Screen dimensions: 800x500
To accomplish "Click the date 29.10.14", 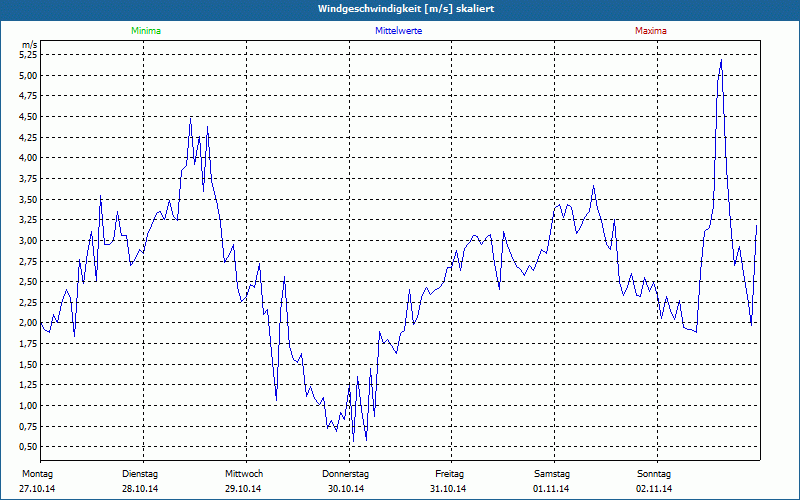I will coord(243,489).
